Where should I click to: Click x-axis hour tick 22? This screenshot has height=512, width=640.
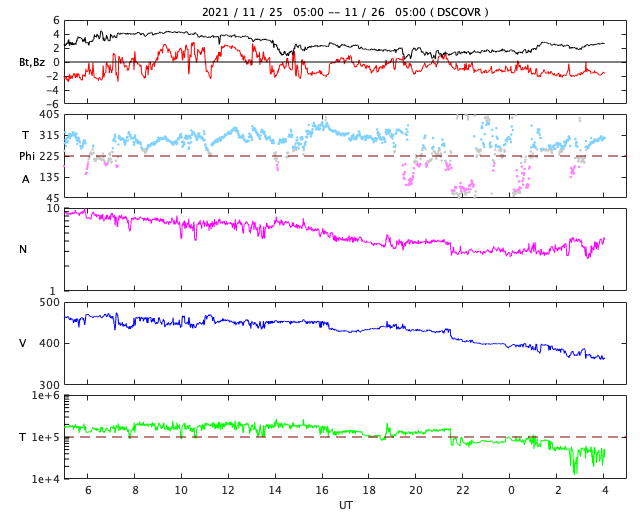click(x=463, y=490)
